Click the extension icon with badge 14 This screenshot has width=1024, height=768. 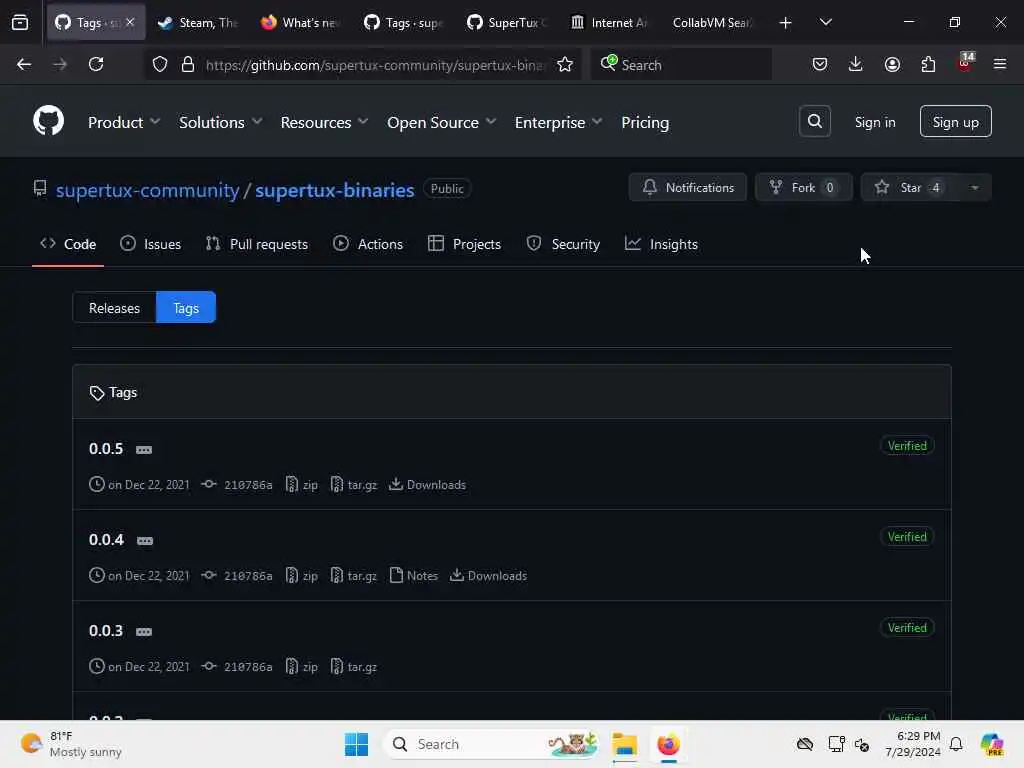965,63
